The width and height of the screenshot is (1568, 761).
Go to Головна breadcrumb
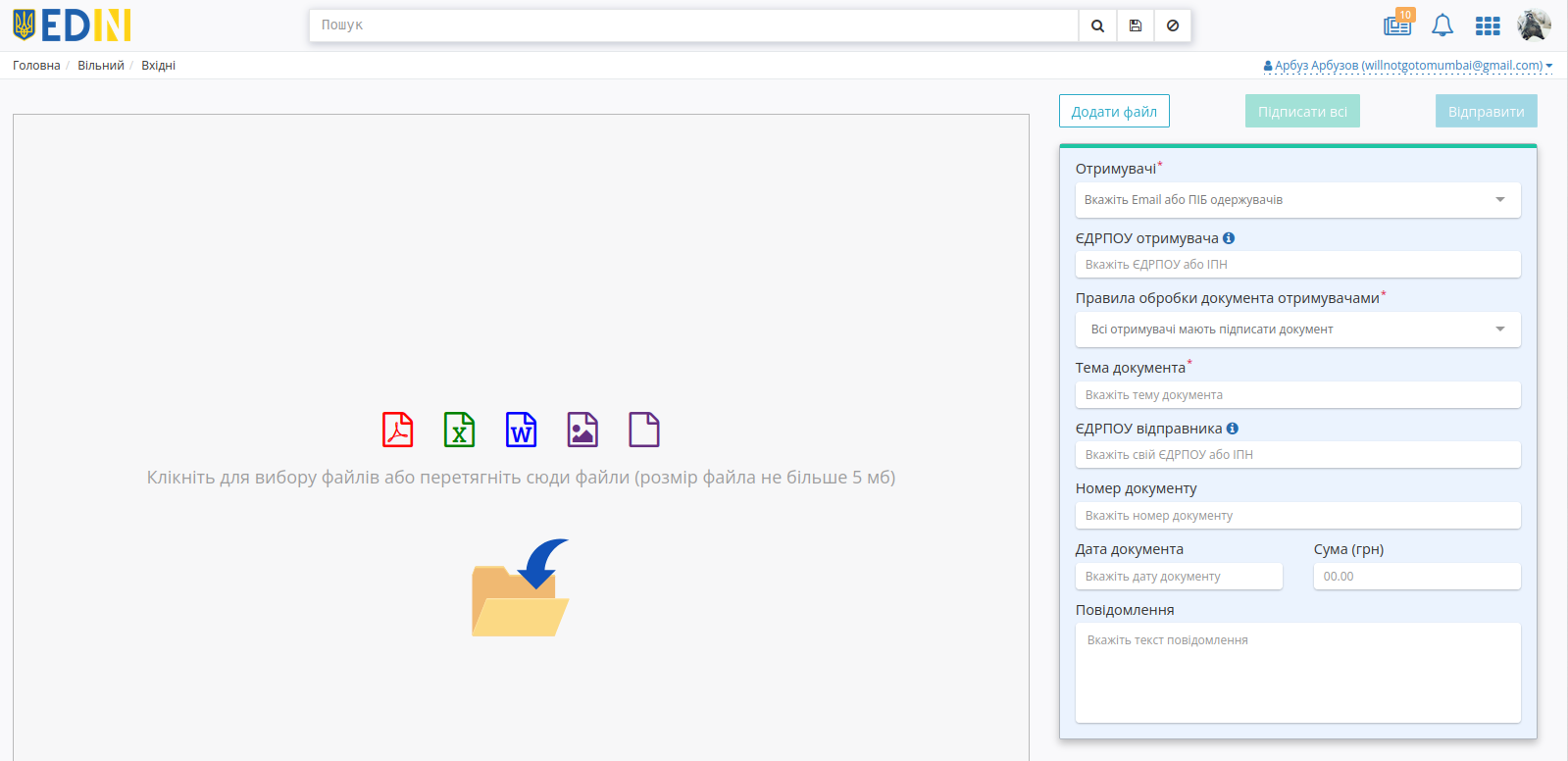36,66
